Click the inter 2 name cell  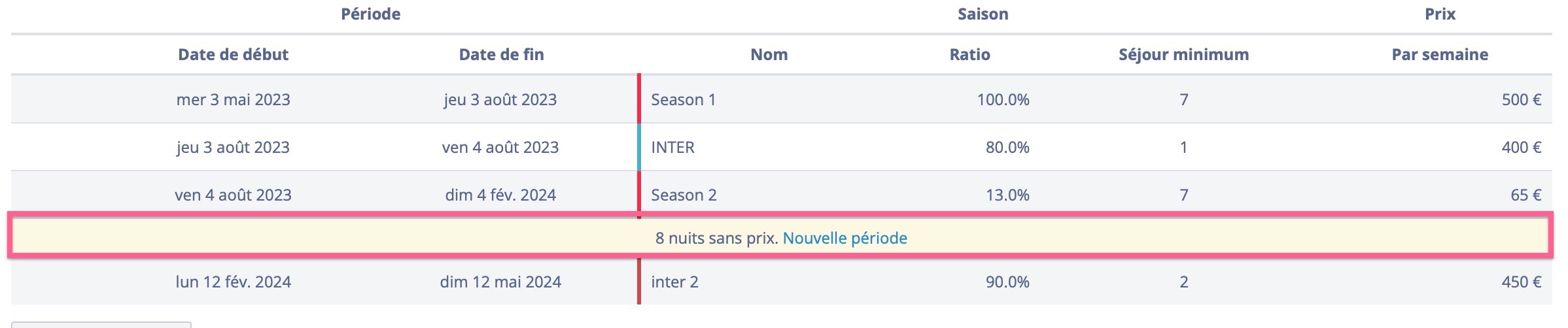[x=674, y=282]
